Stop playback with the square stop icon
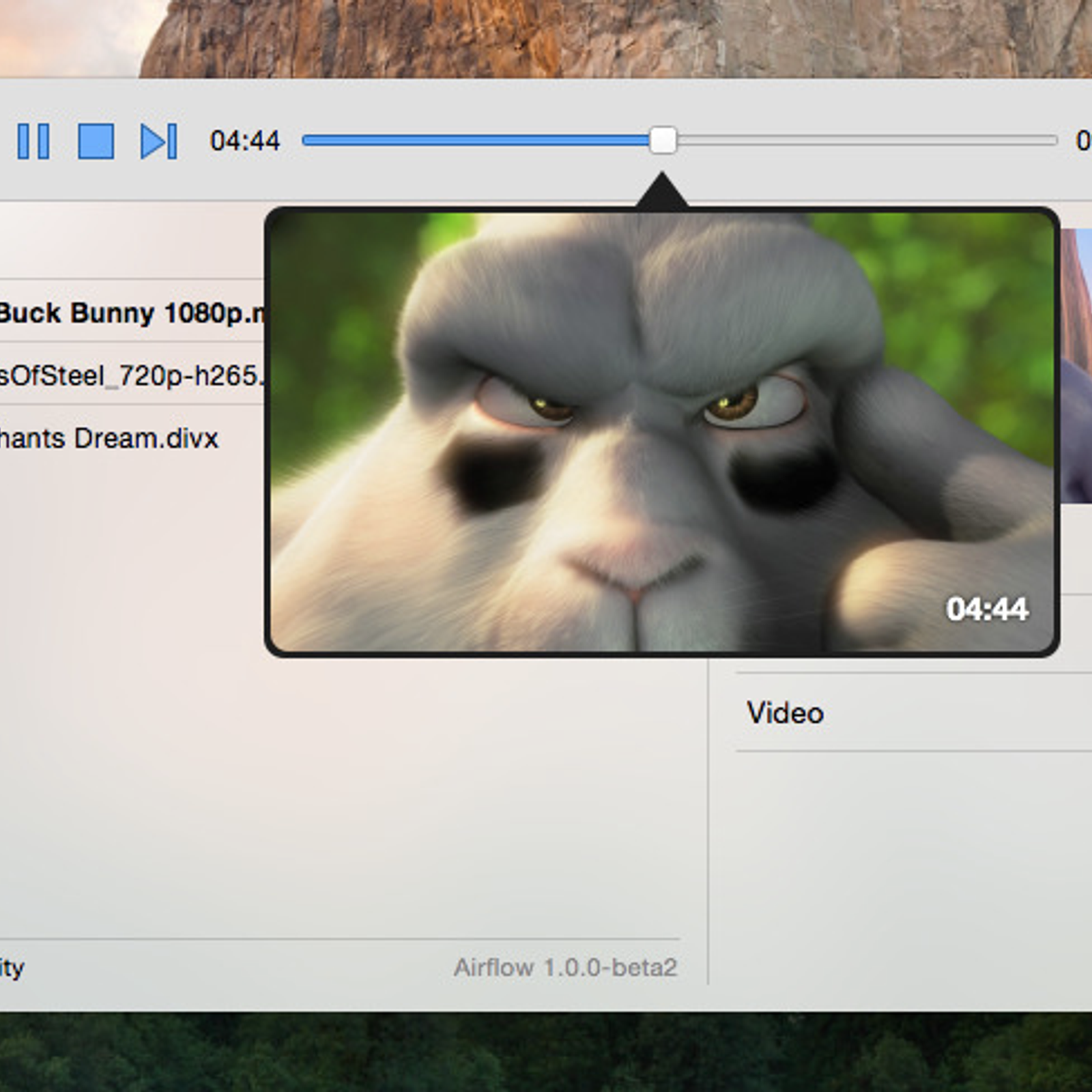The width and height of the screenshot is (1092, 1092). pyautogui.click(x=96, y=141)
